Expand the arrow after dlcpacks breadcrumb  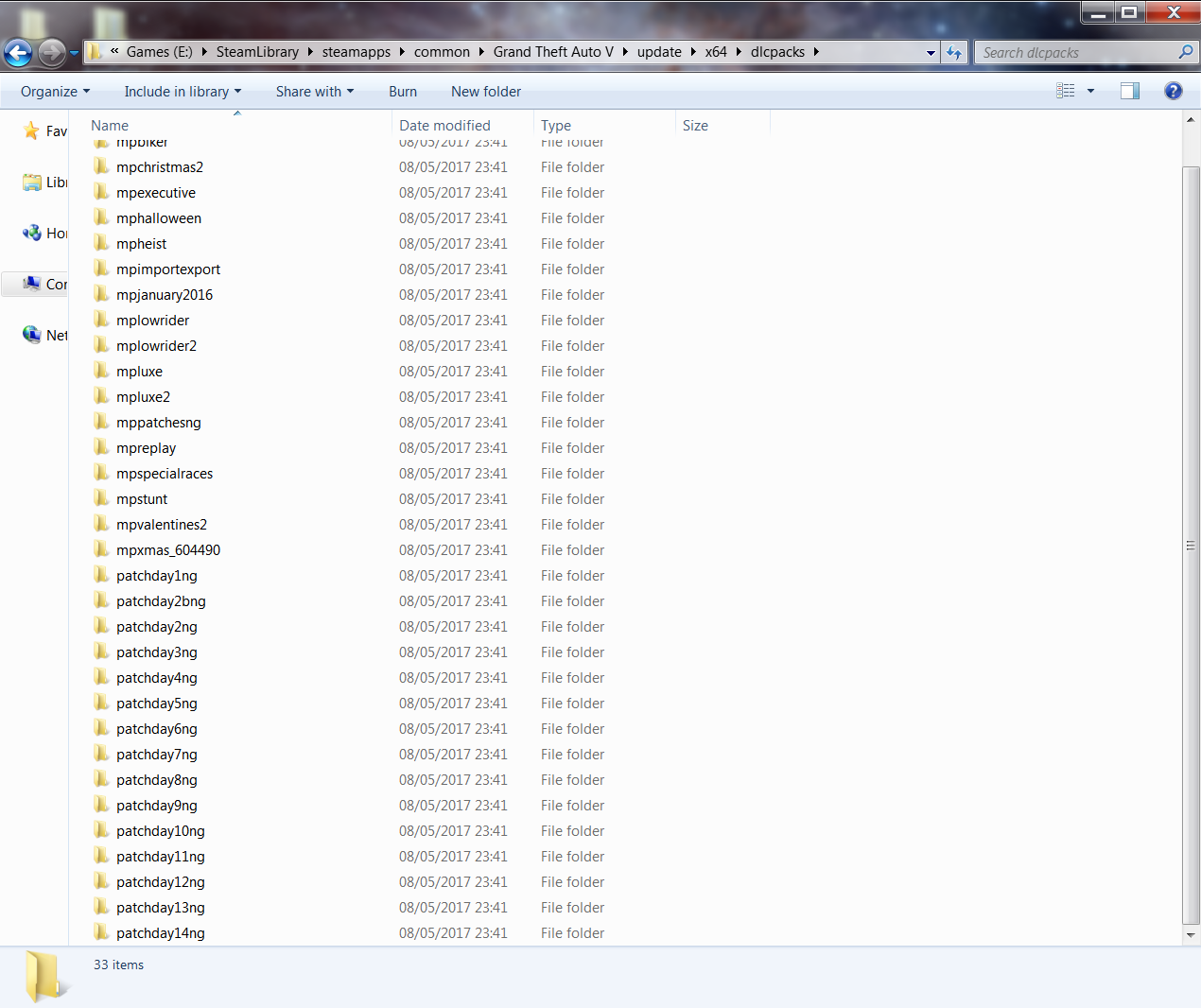point(816,52)
